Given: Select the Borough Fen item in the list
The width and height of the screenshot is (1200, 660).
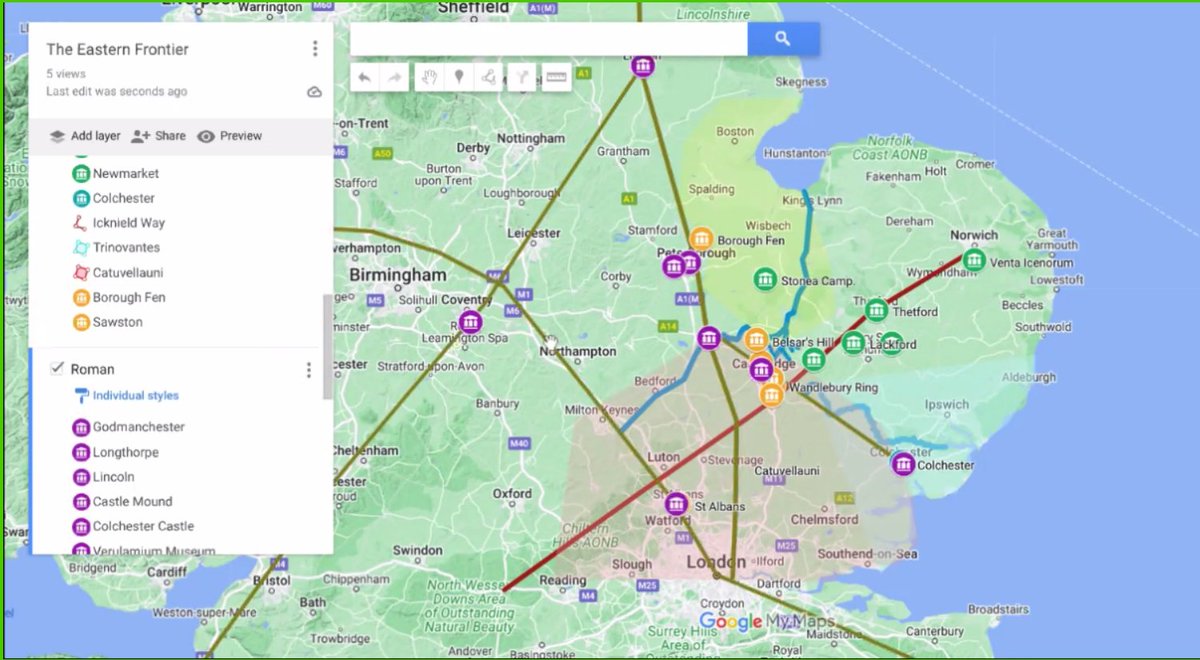Looking at the screenshot, I should coord(129,297).
